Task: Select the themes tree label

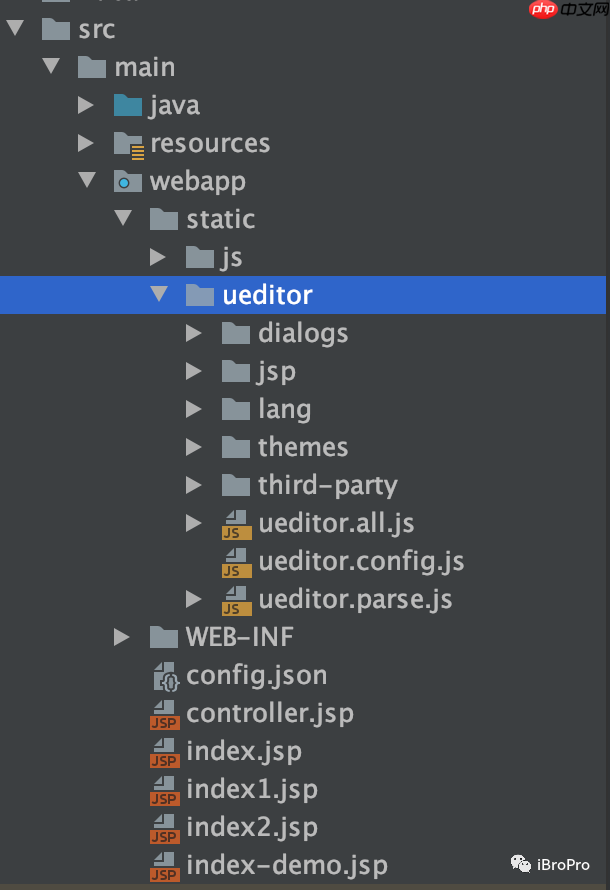Action: (x=303, y=447)
